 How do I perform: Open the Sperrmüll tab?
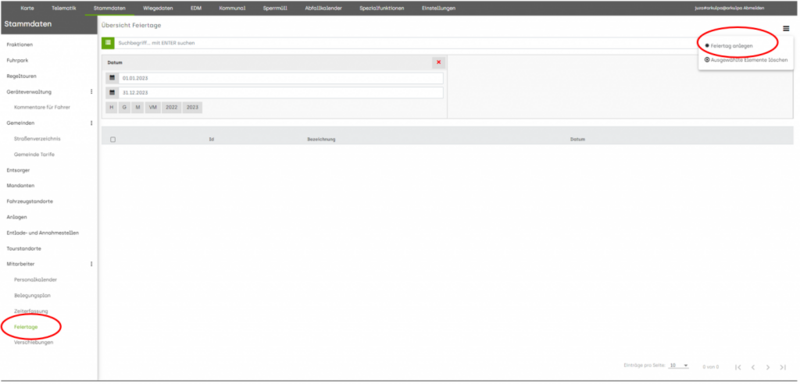pyautogui.click(x=276, y=8)
